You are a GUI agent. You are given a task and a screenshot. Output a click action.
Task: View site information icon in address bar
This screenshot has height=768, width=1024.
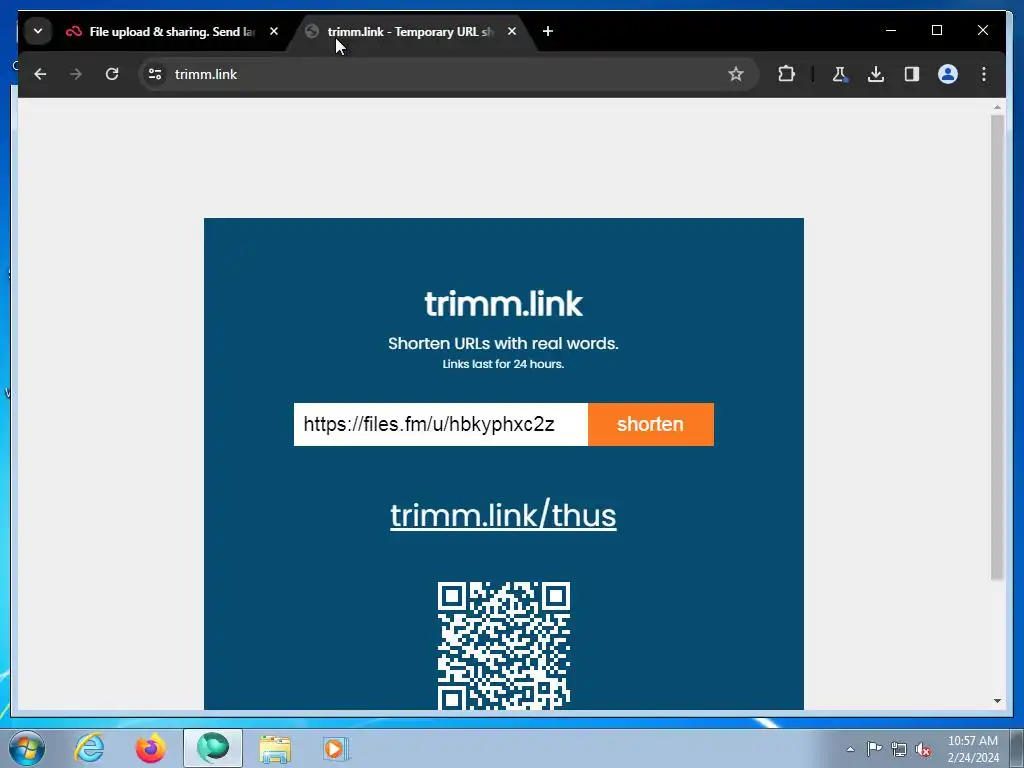point(155,74)
